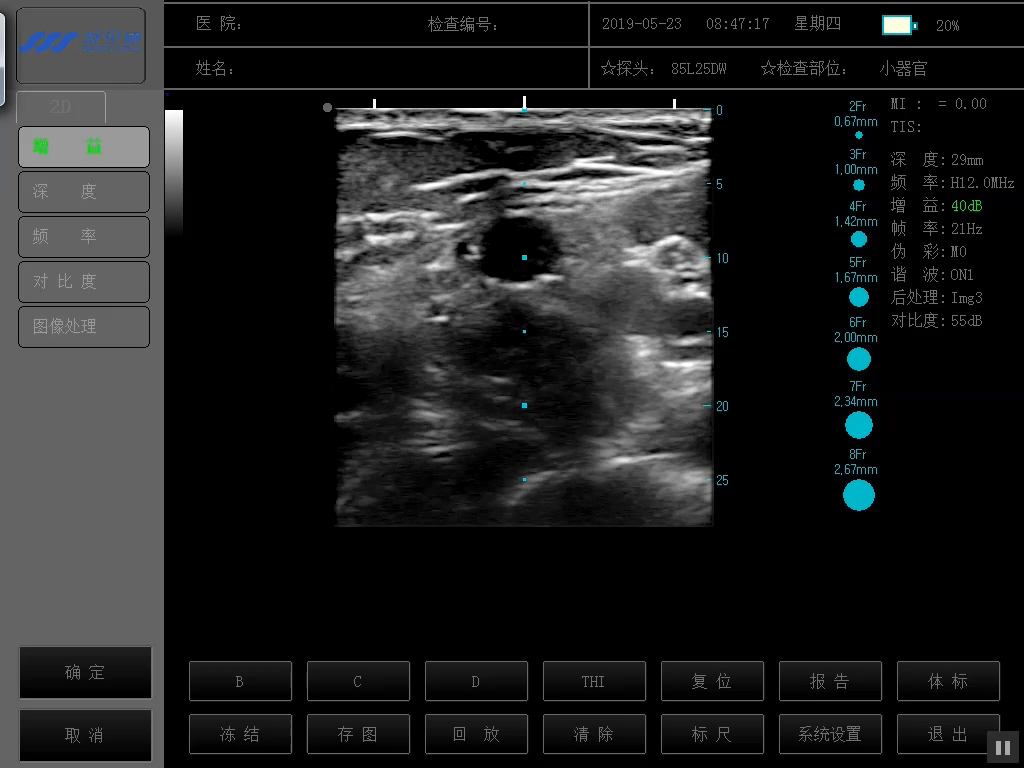Open the 频率 (frequency) adjustment option
Image resolution: width=1024 pixels, height=768 pixels.
coord(84,237)
